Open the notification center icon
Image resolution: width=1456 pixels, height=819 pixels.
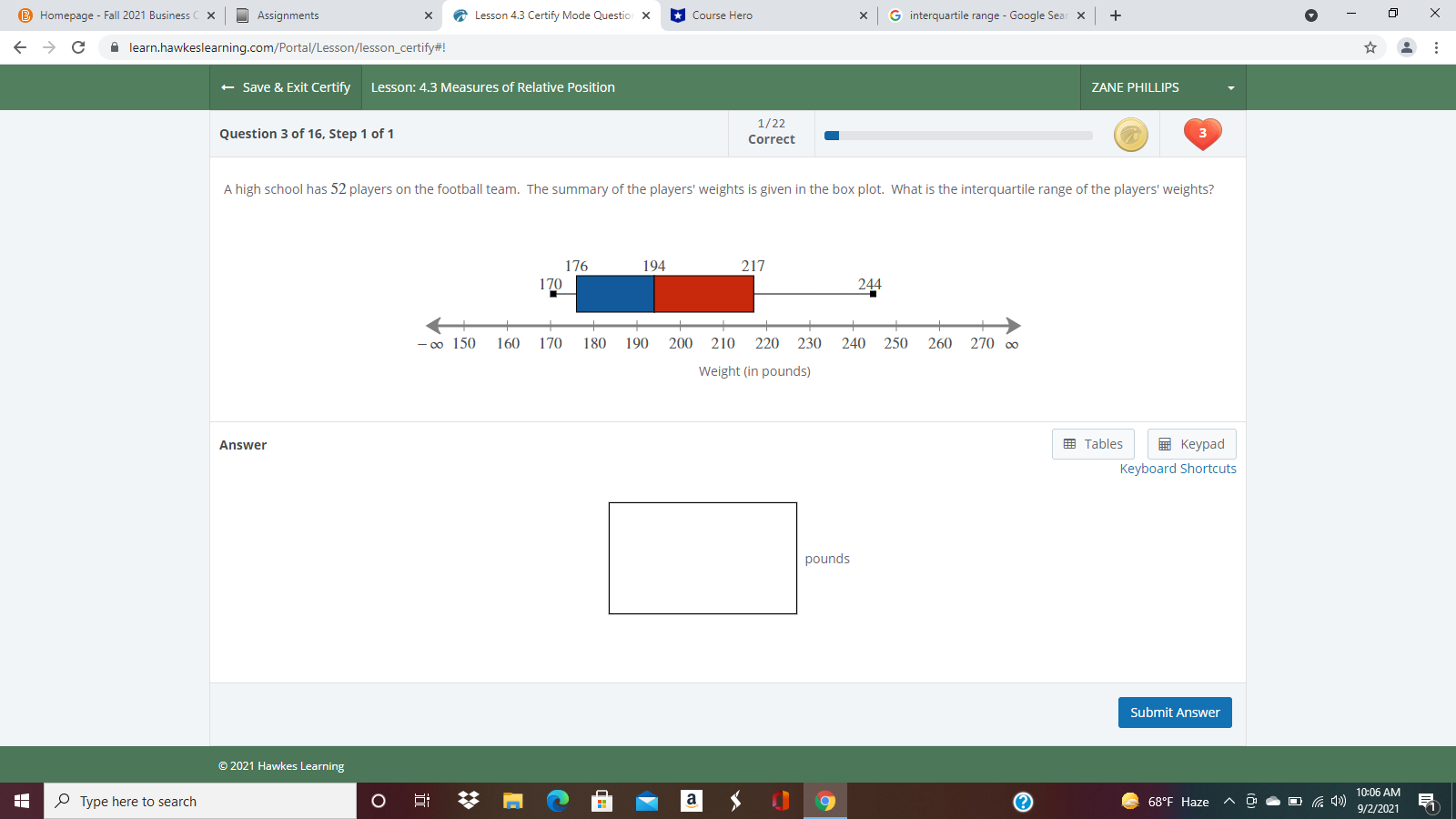pos(1428,802)
